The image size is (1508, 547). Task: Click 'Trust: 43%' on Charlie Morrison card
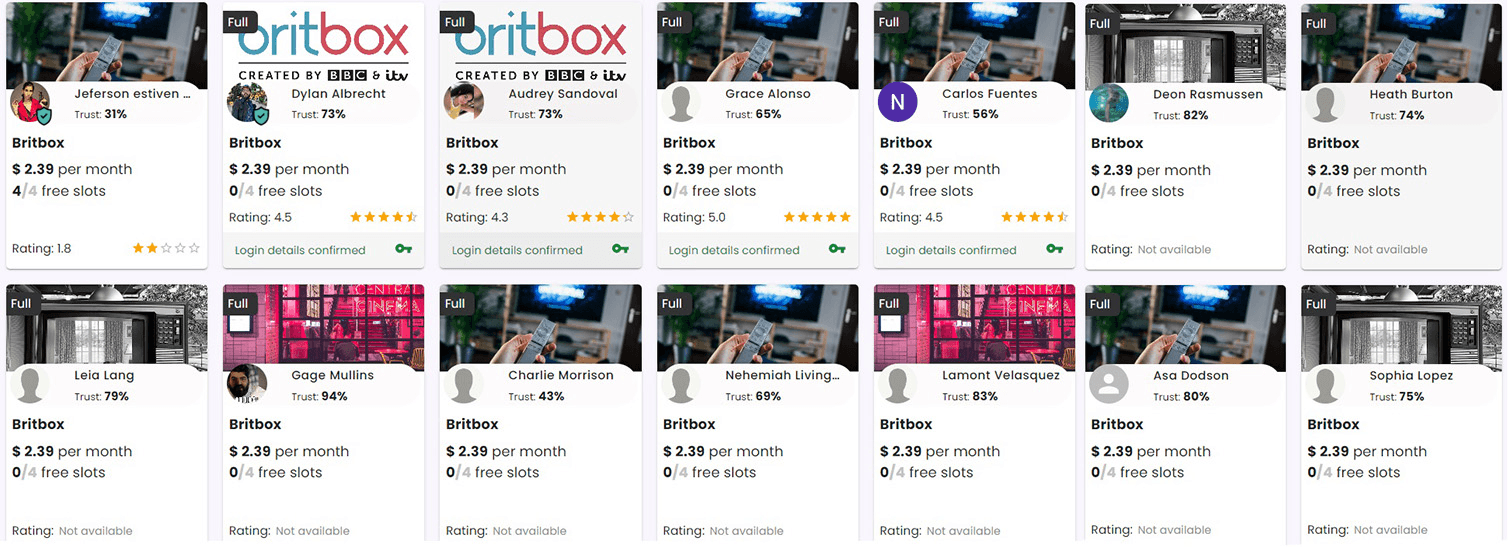pos(536,396)
